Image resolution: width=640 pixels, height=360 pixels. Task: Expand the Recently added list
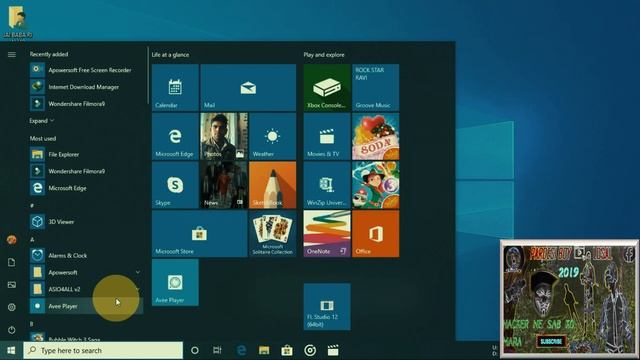point(41,121)
